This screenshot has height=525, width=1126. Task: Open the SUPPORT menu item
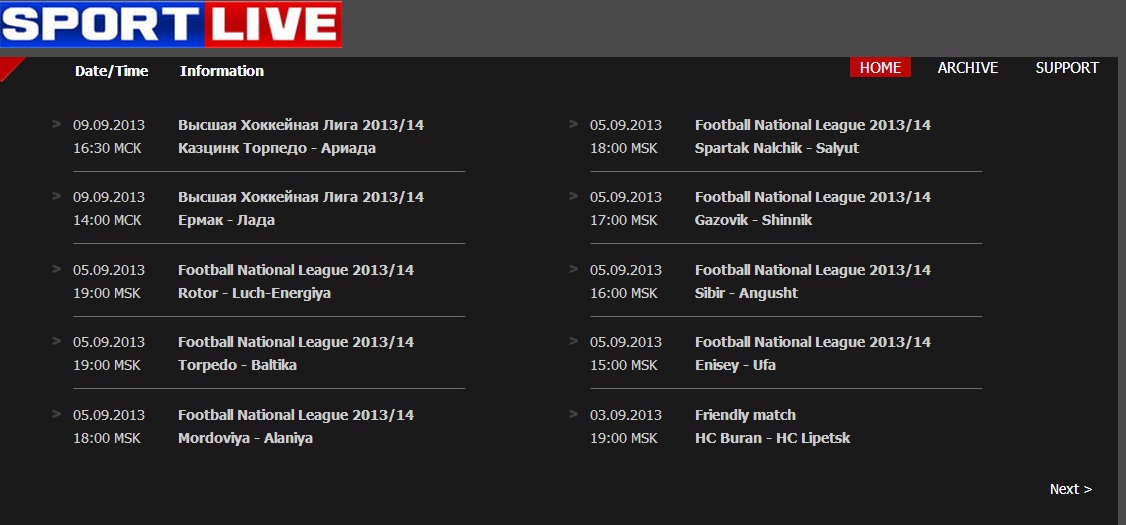point(1067,68)
